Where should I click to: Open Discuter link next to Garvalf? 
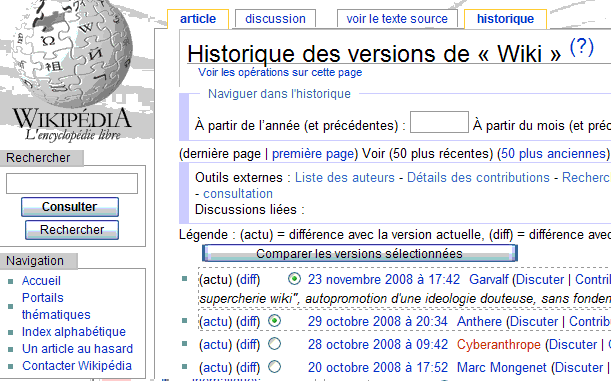[540, 280]
